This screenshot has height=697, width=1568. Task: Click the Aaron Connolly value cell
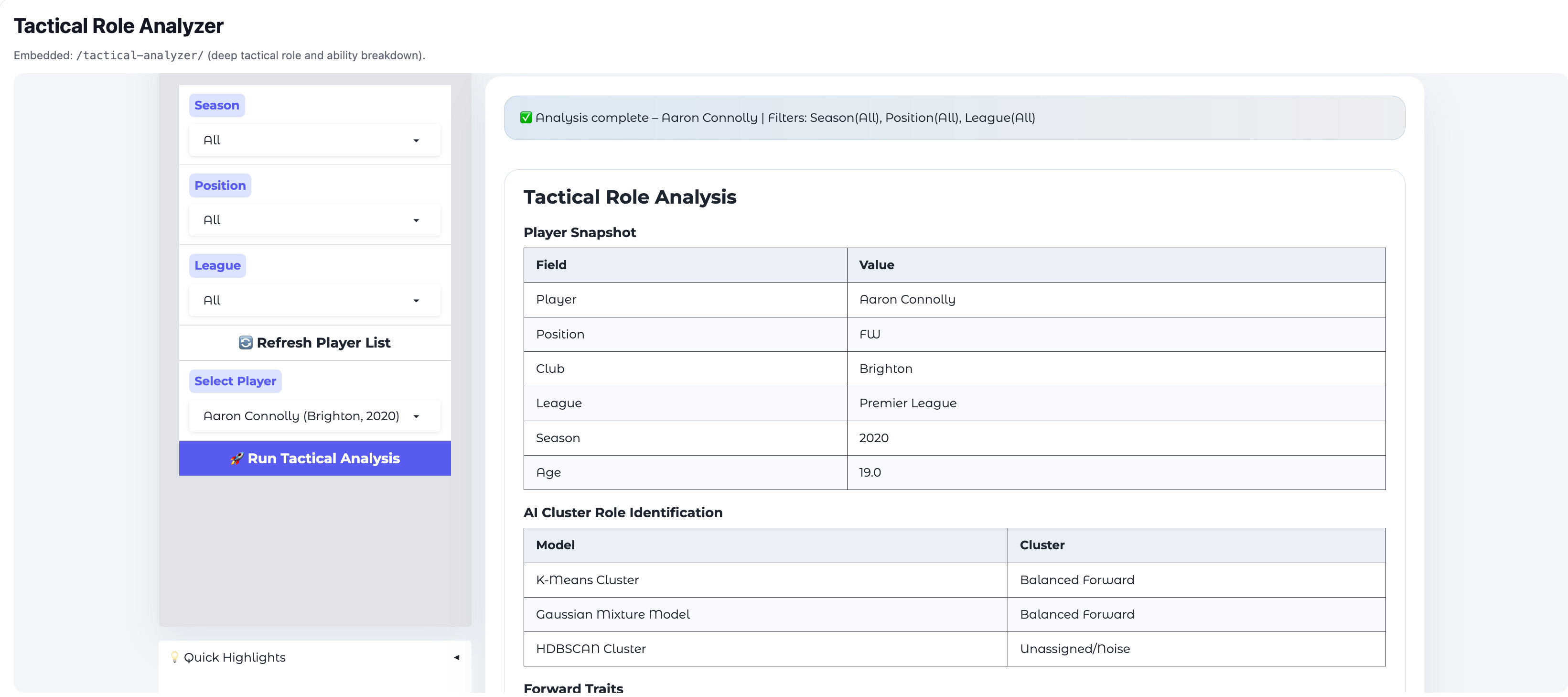[x=907, y=300]
